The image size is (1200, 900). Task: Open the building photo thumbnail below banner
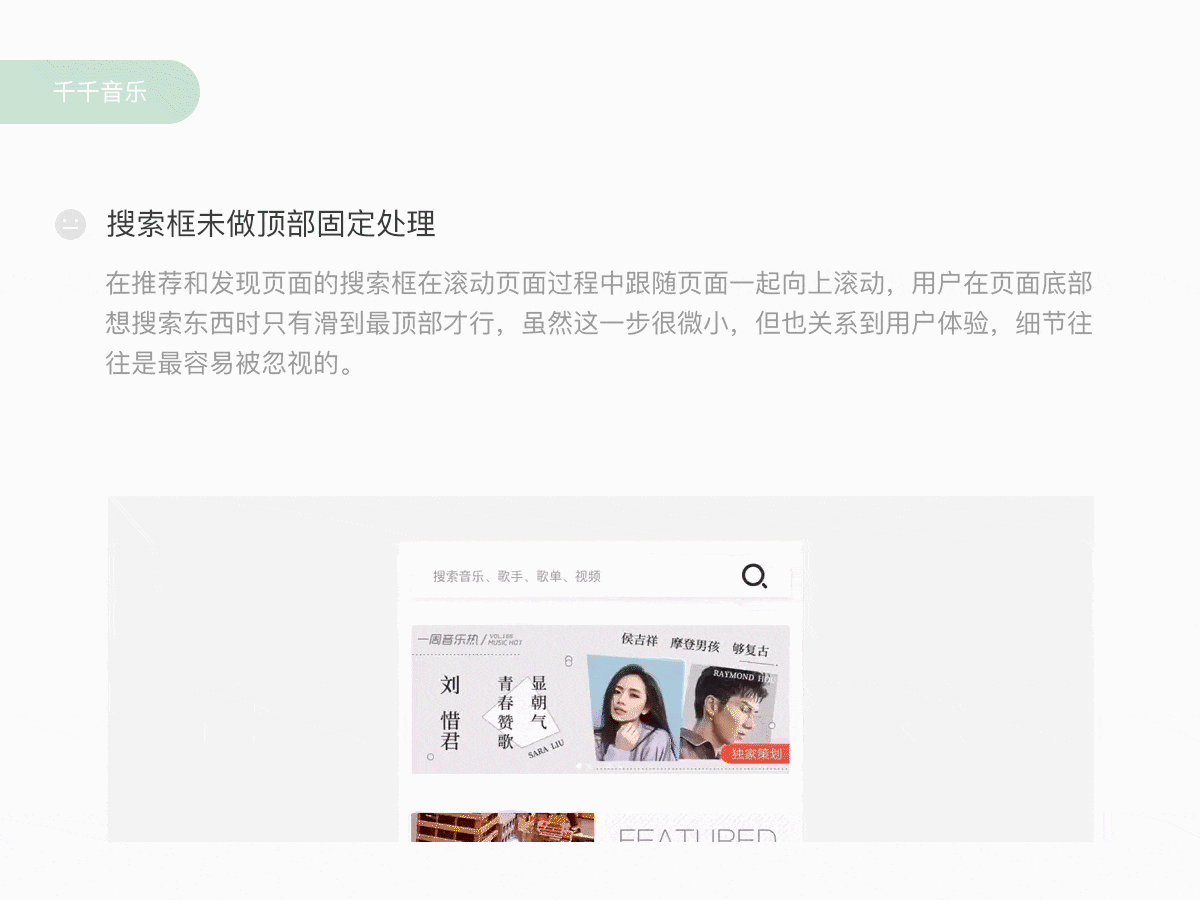pyautogui.click(x=503, y=827)
